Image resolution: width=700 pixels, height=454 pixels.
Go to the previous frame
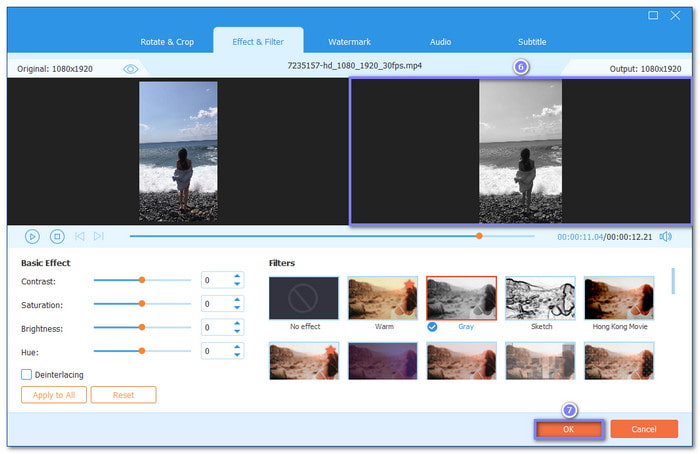click(79, 236)
